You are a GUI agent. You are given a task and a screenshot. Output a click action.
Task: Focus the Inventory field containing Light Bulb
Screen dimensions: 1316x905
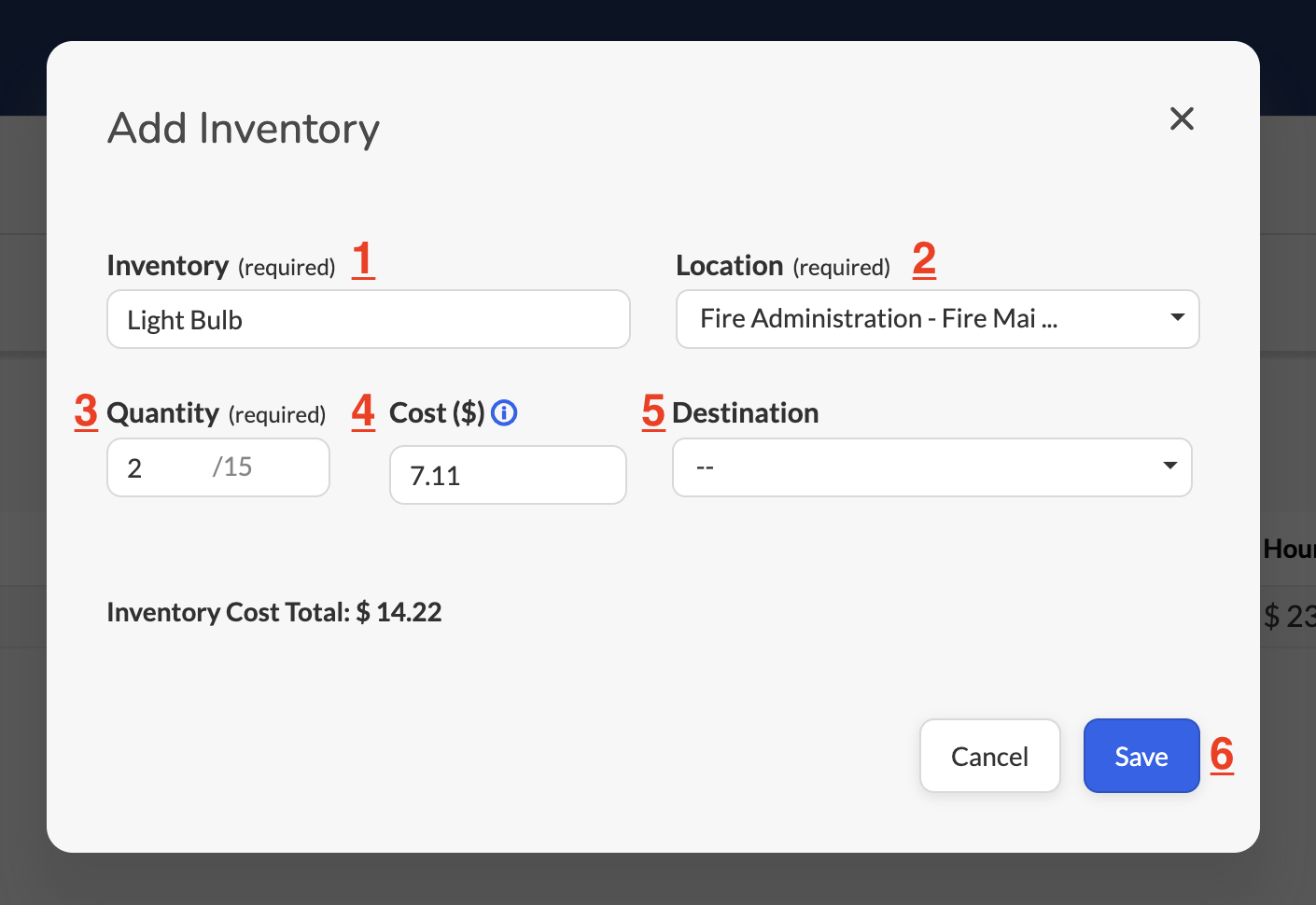369,319
